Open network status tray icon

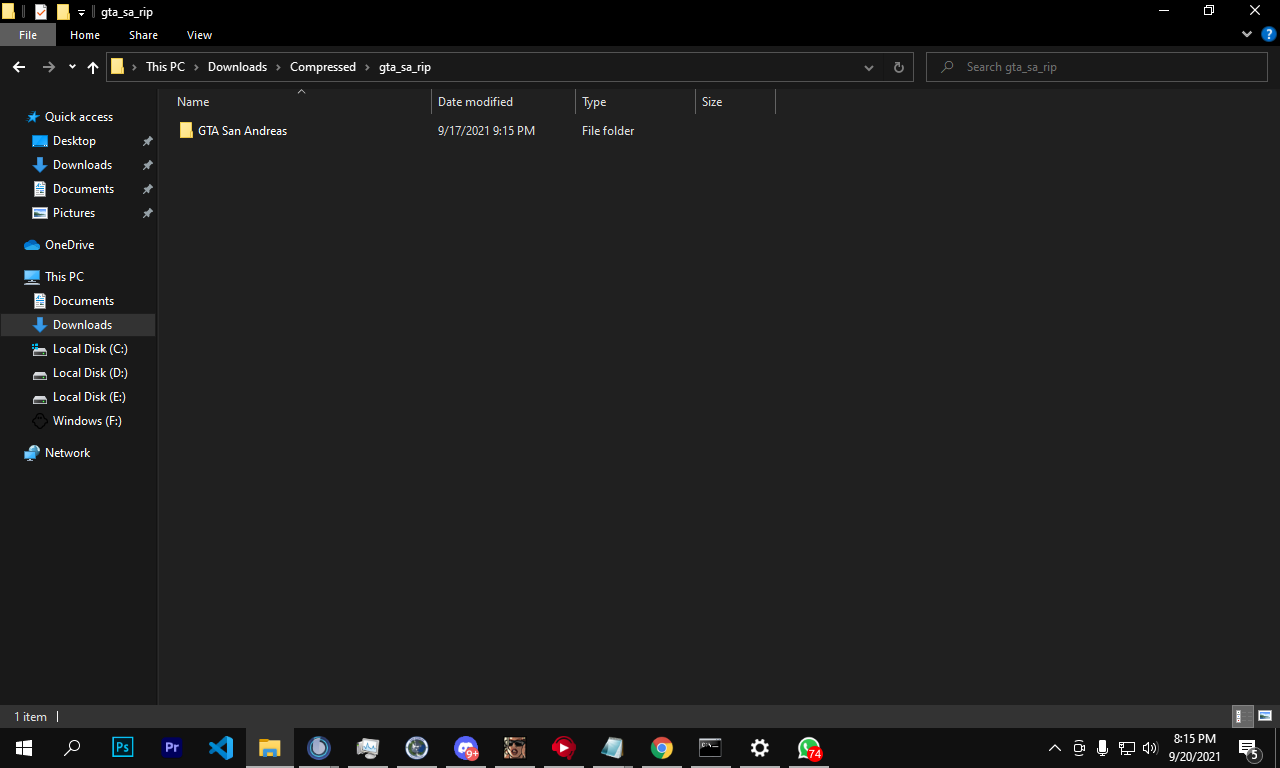(1126, 748)
